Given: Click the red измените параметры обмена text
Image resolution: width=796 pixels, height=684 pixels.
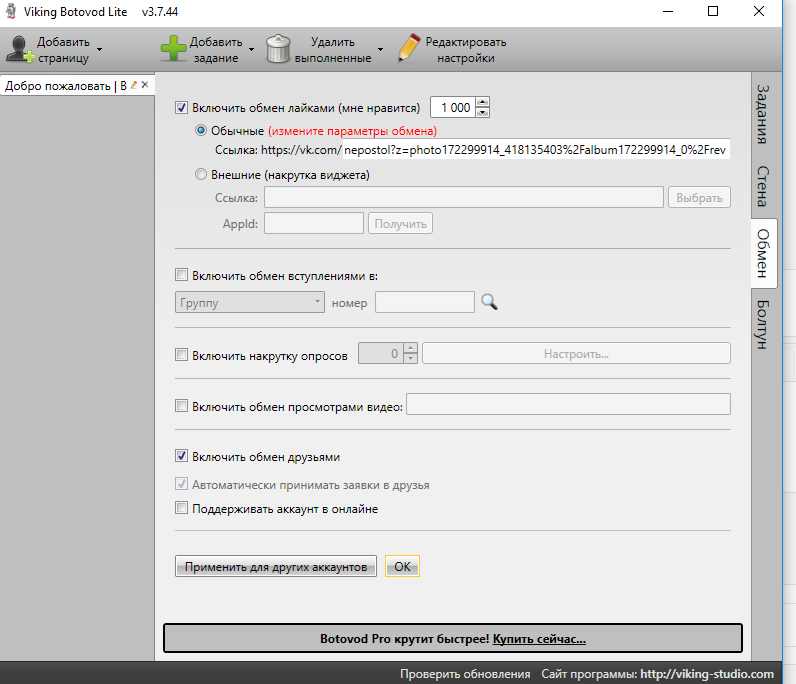Looking at the screenshot, I should (352, 131).
